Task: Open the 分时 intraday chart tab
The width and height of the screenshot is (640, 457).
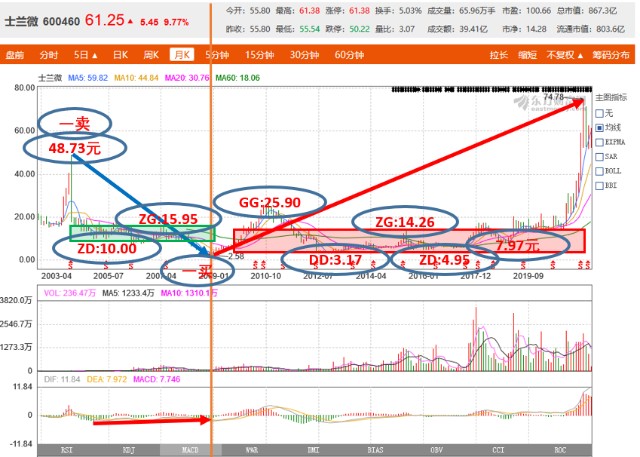Action: [x=49, y=55]
